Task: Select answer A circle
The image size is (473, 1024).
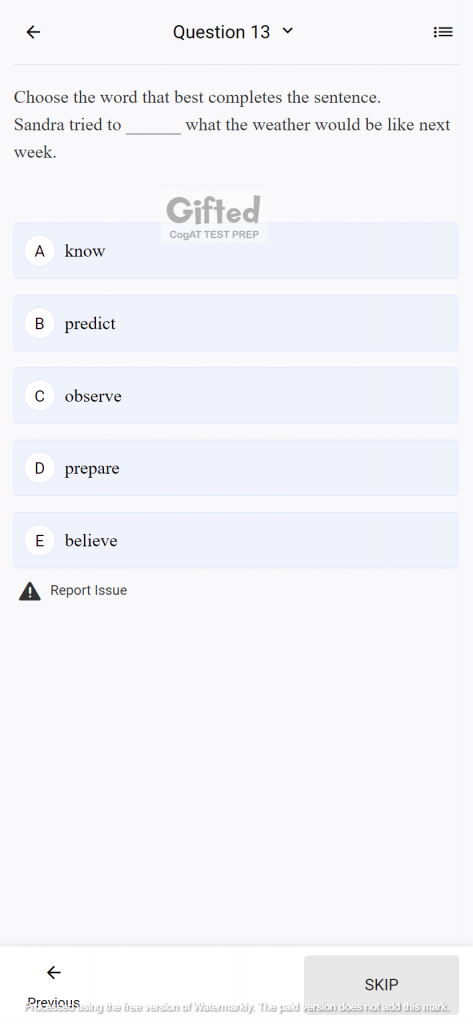Action: coord(40,251)
